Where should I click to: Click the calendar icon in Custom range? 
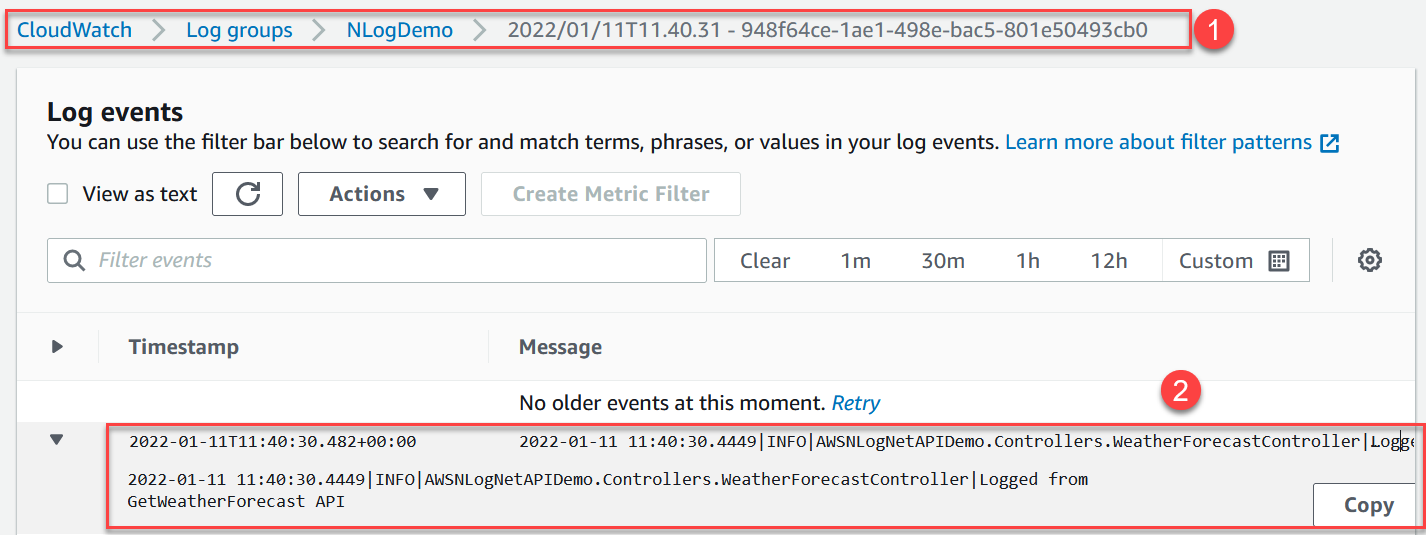tap(1278, 260)
